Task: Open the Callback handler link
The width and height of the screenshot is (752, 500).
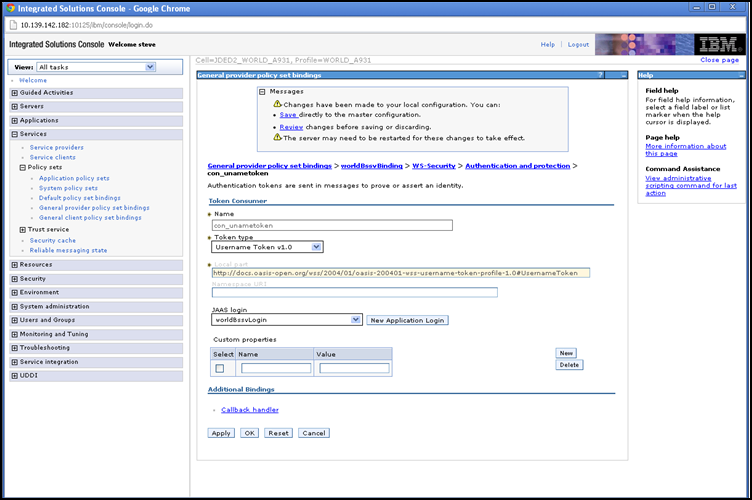Action: (250, 410)
